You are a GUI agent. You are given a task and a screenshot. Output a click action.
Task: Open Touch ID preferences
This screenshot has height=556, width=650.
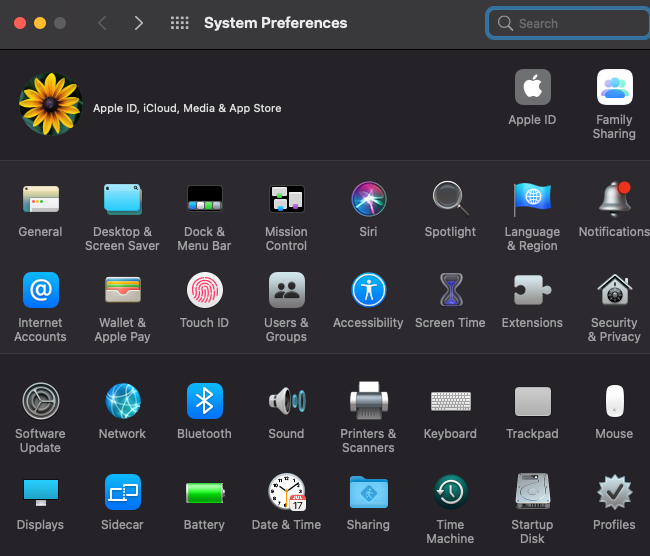tap(204, 290)
